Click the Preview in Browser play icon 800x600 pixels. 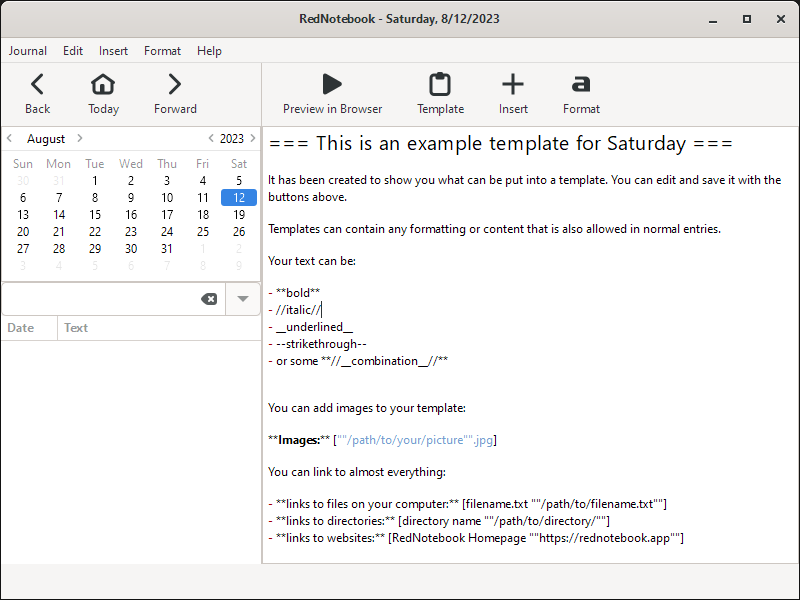332,85
